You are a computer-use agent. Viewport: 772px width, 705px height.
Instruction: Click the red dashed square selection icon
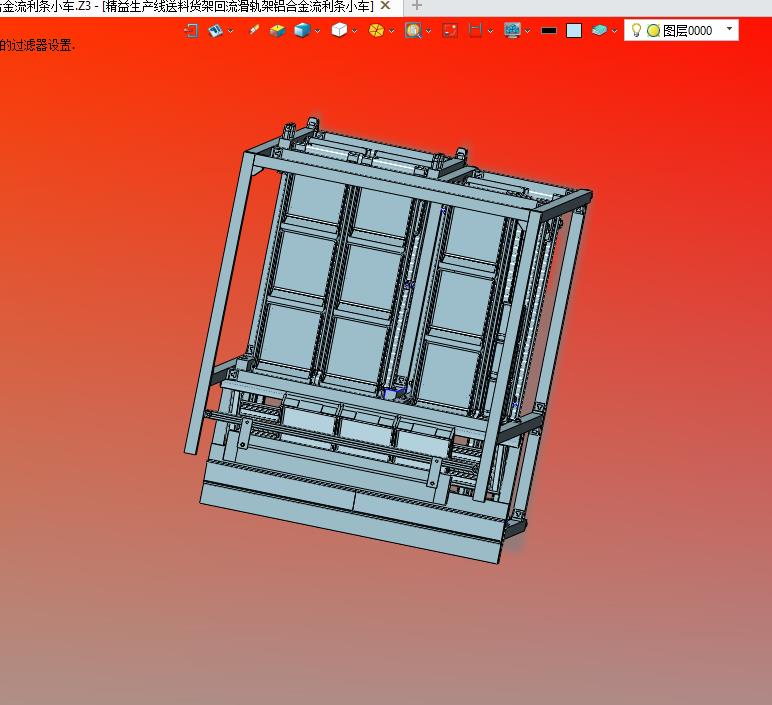(450, 31)
